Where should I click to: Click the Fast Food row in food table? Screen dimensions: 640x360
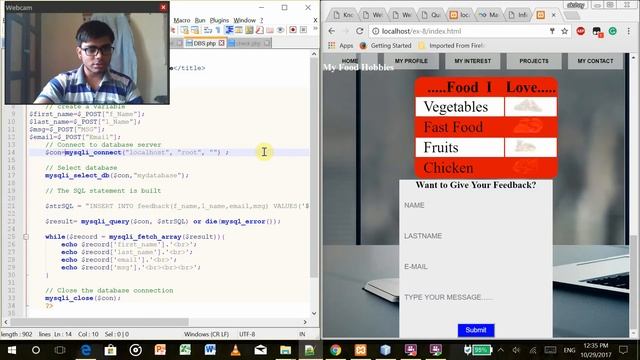pyautogui.click(x=486, y=127)
